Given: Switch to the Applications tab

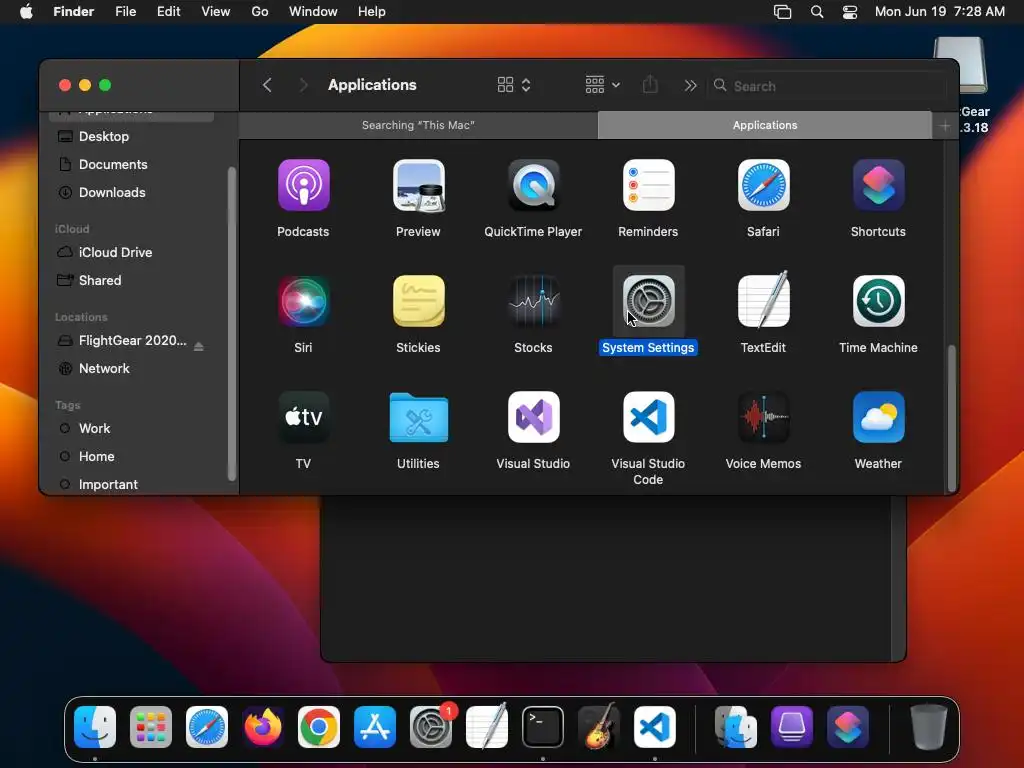Looking at the screenshot, I should [x=765, y=125].
